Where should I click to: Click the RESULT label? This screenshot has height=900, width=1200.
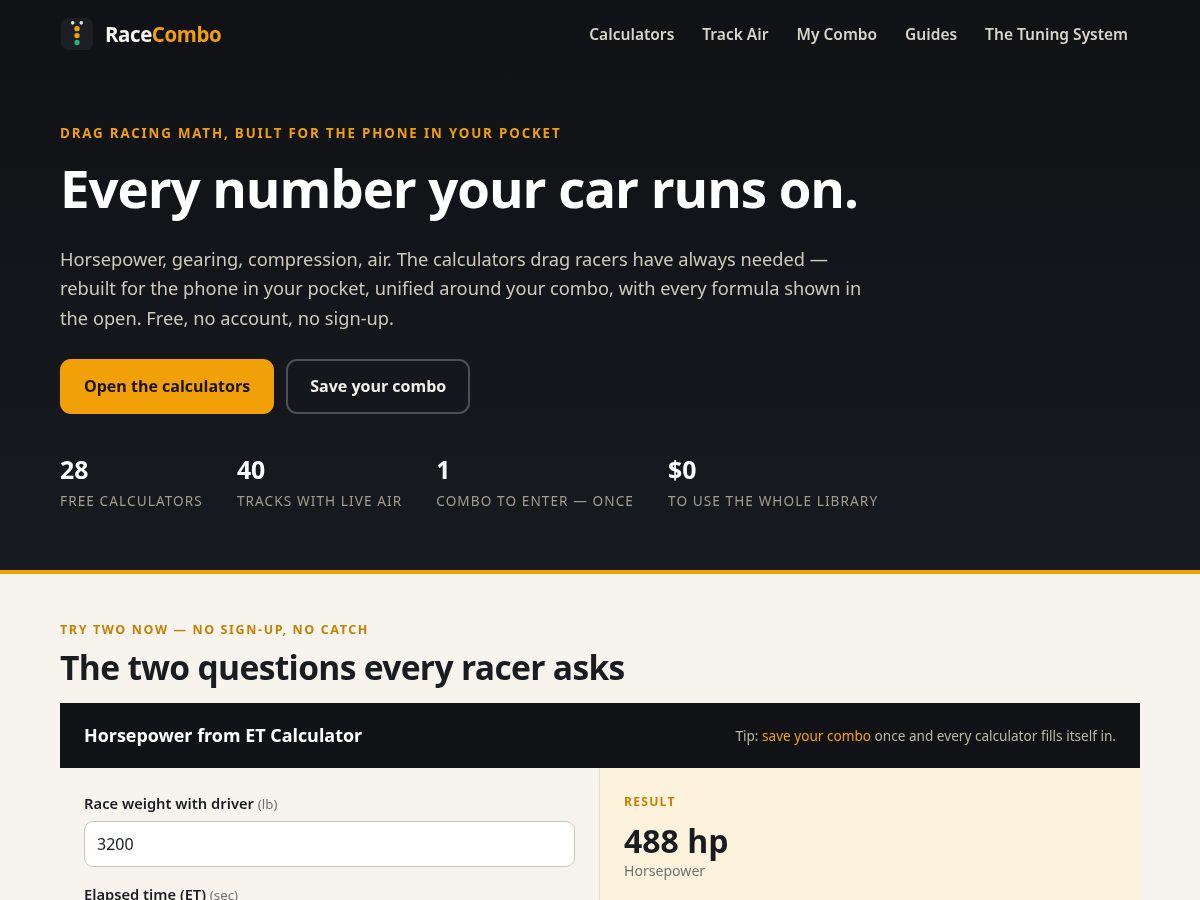(650, 802)
